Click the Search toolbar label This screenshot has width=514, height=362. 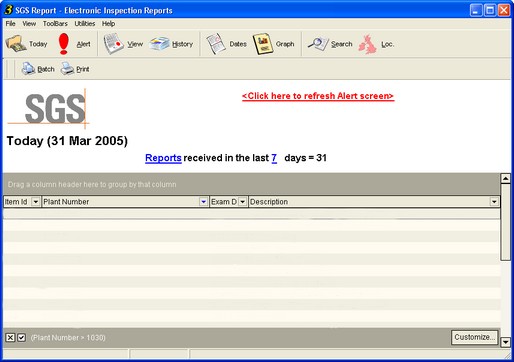click(x=341, y=44)
